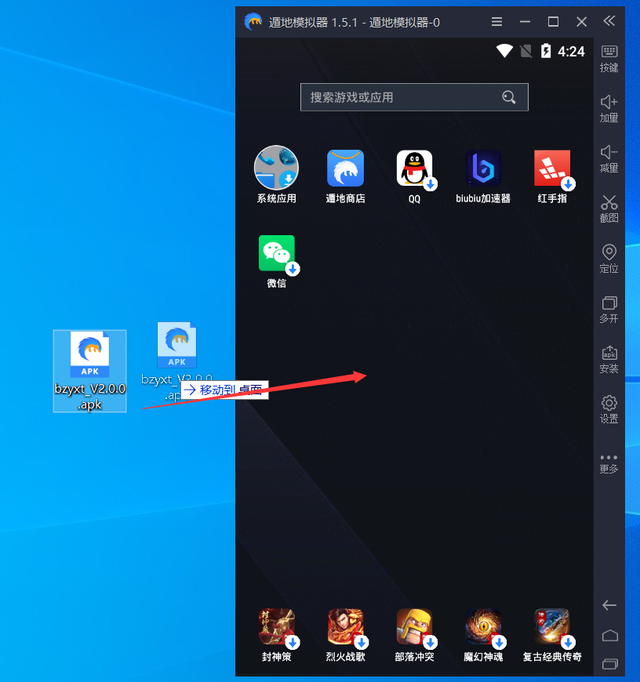Click the emulator logo in title bar
The image size is (640, 682).
point(253,21)
